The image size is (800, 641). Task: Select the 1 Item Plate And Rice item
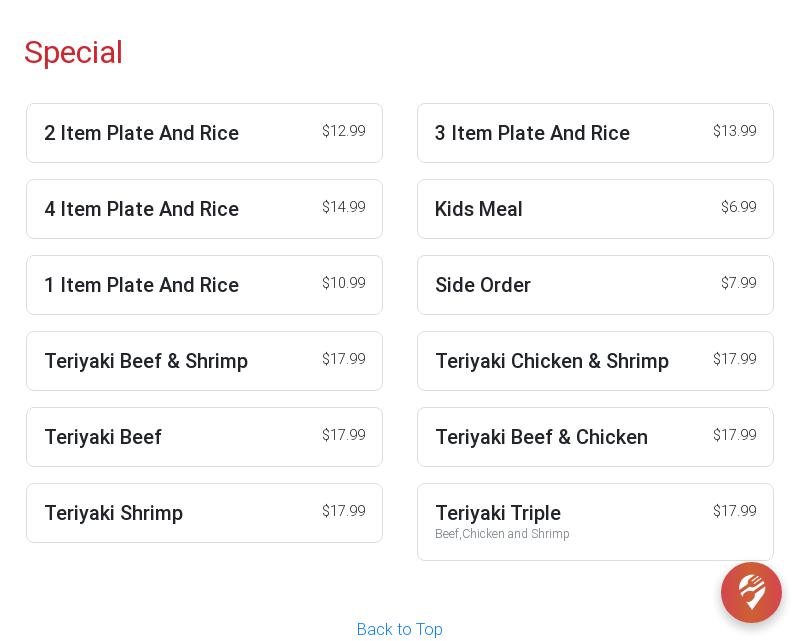pyautogui.click(x=204, y=285)
